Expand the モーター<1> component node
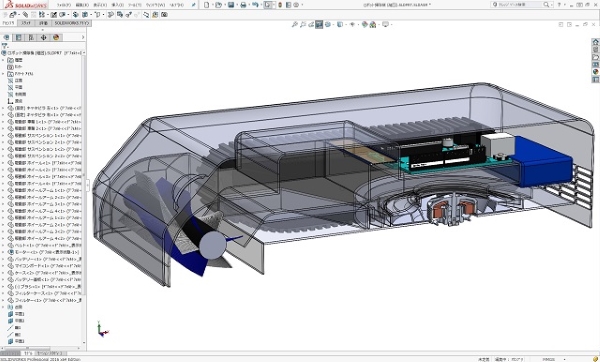Screen dimensions: 600x362 coord(3,252)
